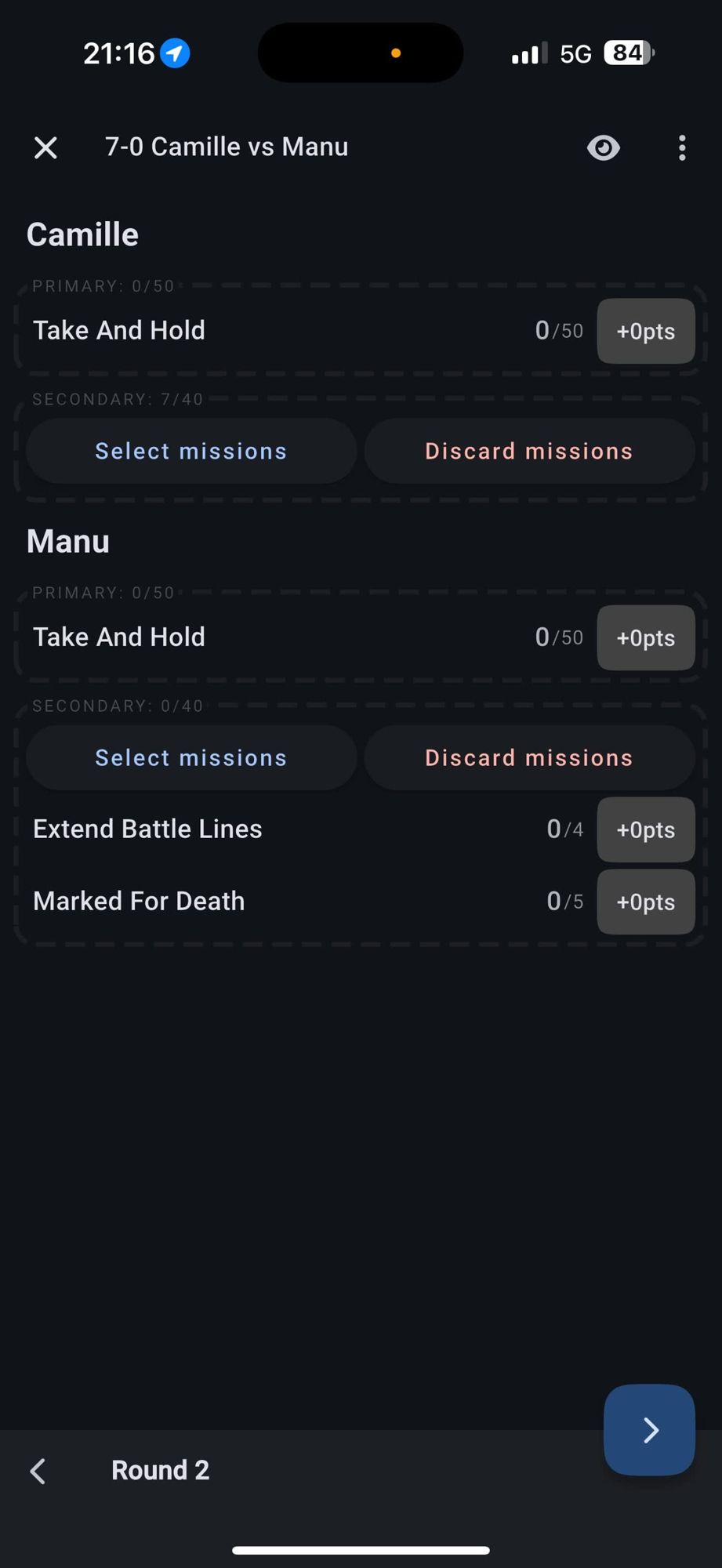Tap the Extend Battle Lines mission name
722x1568 pixels.
pos(147,829)
